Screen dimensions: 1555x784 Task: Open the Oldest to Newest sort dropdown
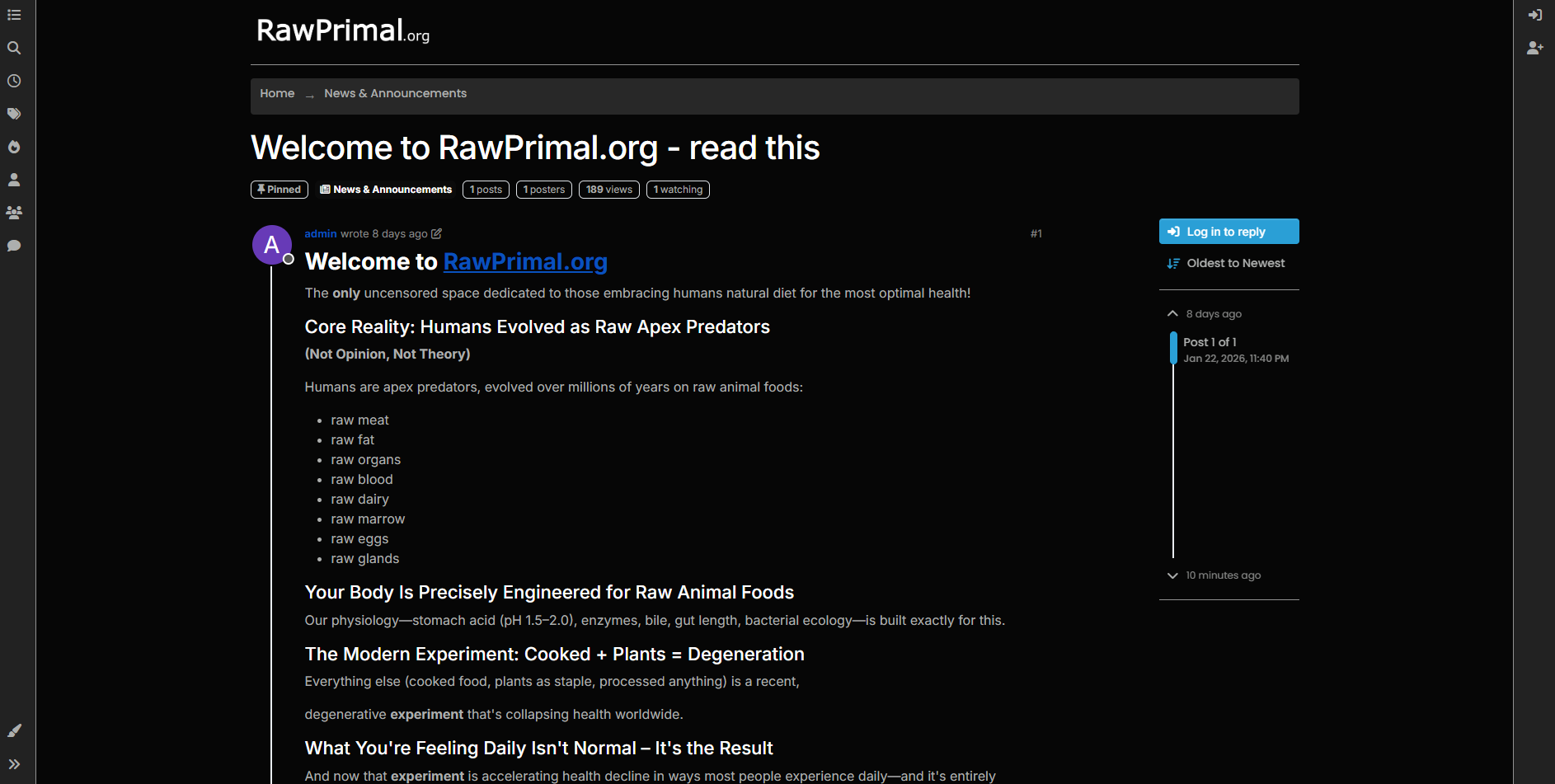click(1226, 264)
